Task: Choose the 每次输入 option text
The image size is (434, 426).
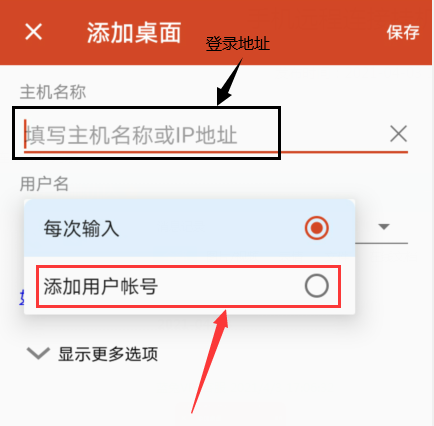Action: pyautogui.click(x=81, y=228)
